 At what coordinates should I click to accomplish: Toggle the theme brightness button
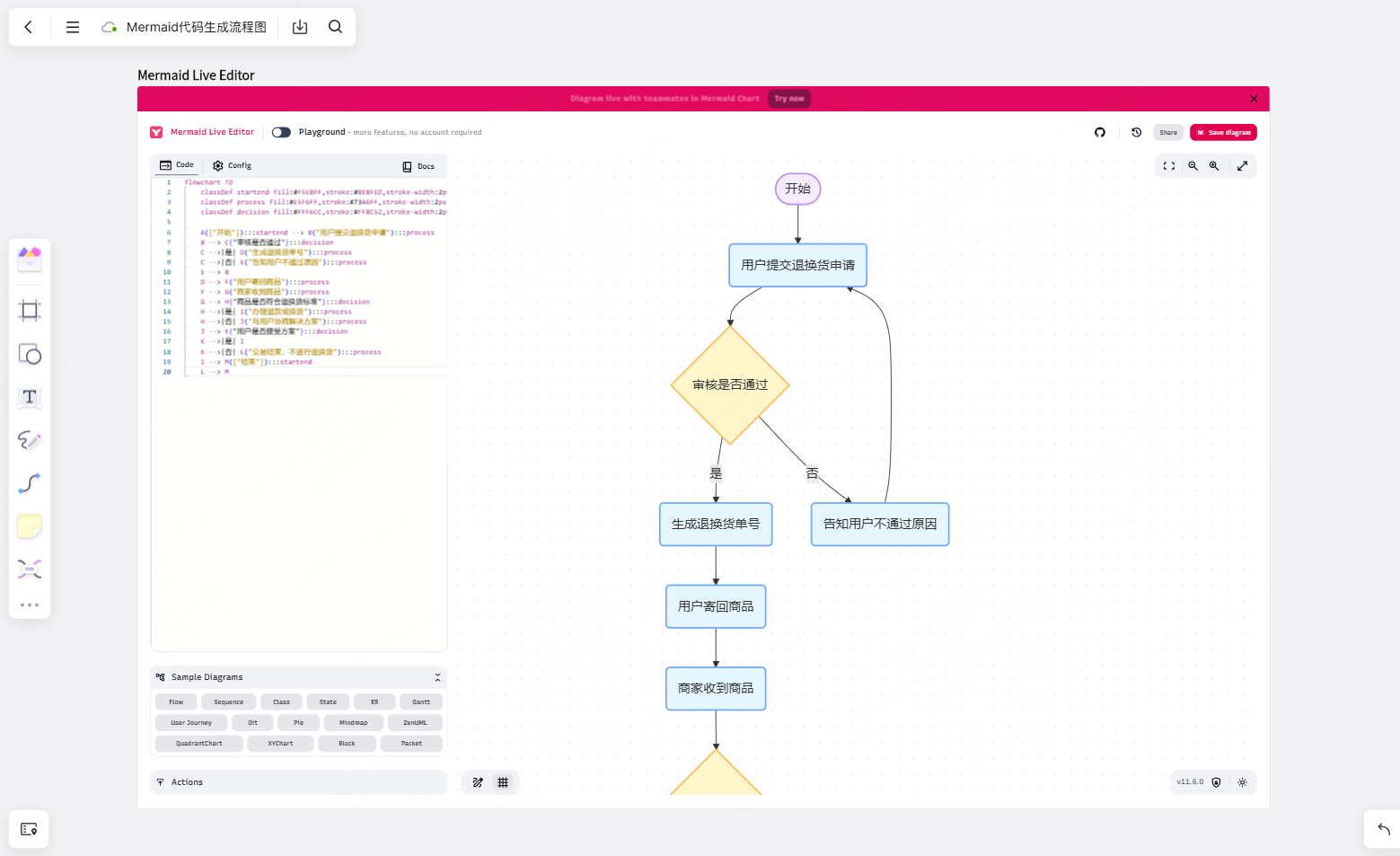tap(1242, 782)
